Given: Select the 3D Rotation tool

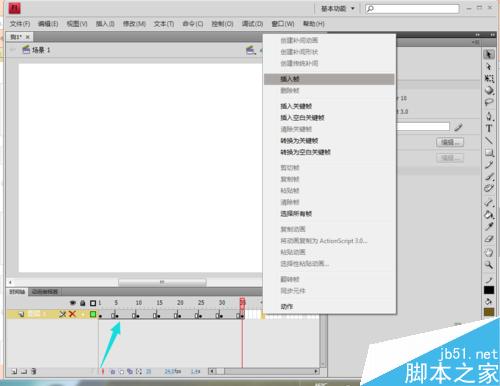Looking at the screenshot, I should [x=489, y=90].
